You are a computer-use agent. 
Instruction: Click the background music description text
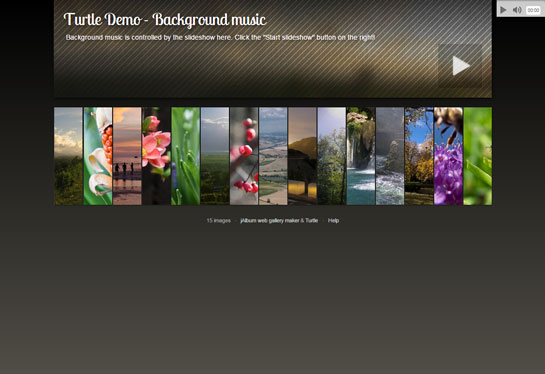coord(220,37)
